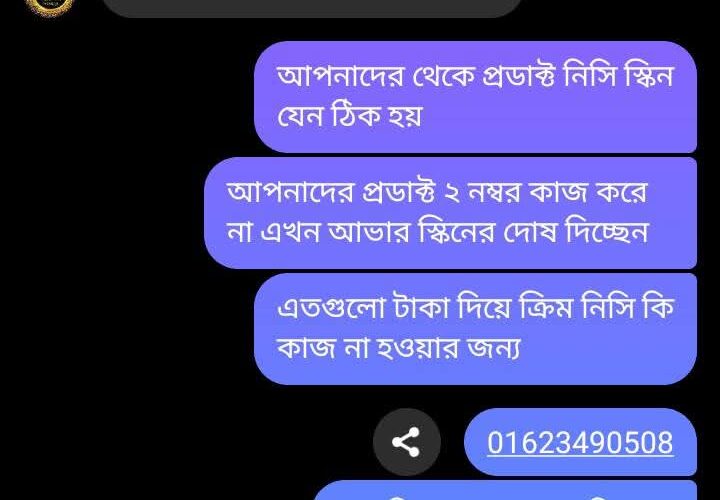Click the text line 'না এখন আবার স্কিনের দোষ দিচ্ছেন'
The image size is (720, 500).
tap(437, 233)
